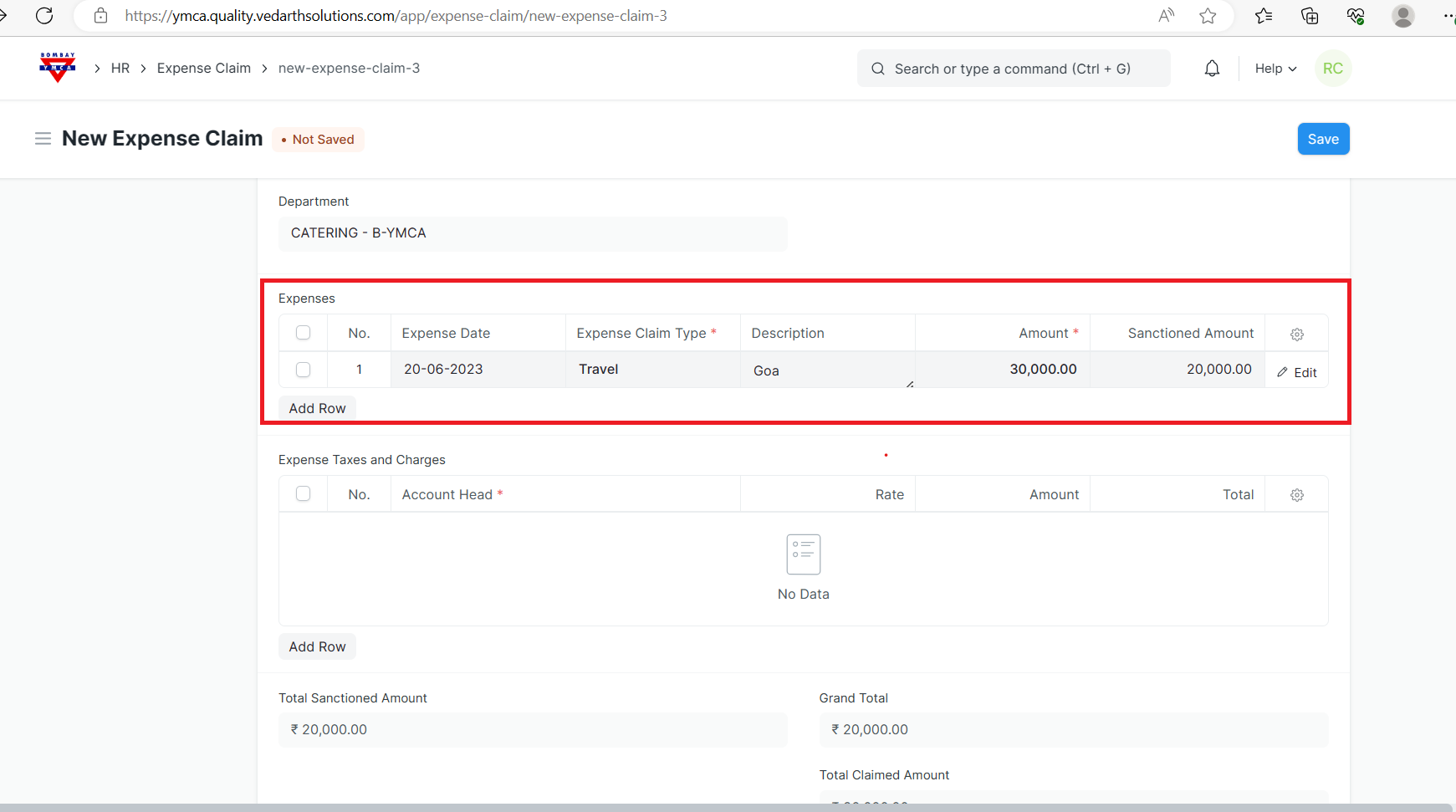Select all rows checkbox in the Expenses table
This screenshot has width=1456, height=812.
[x=303, y=333]
